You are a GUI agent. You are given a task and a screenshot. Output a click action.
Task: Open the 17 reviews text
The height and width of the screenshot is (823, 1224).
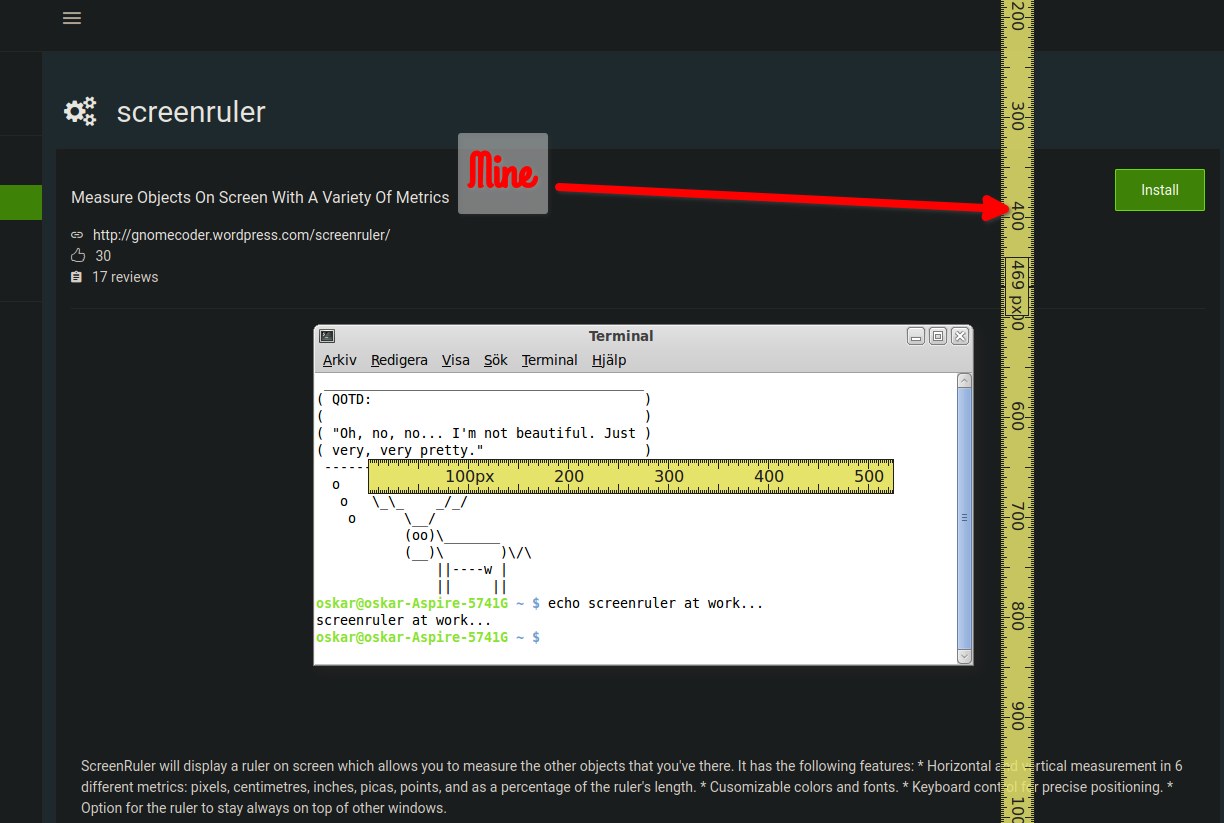125,277
